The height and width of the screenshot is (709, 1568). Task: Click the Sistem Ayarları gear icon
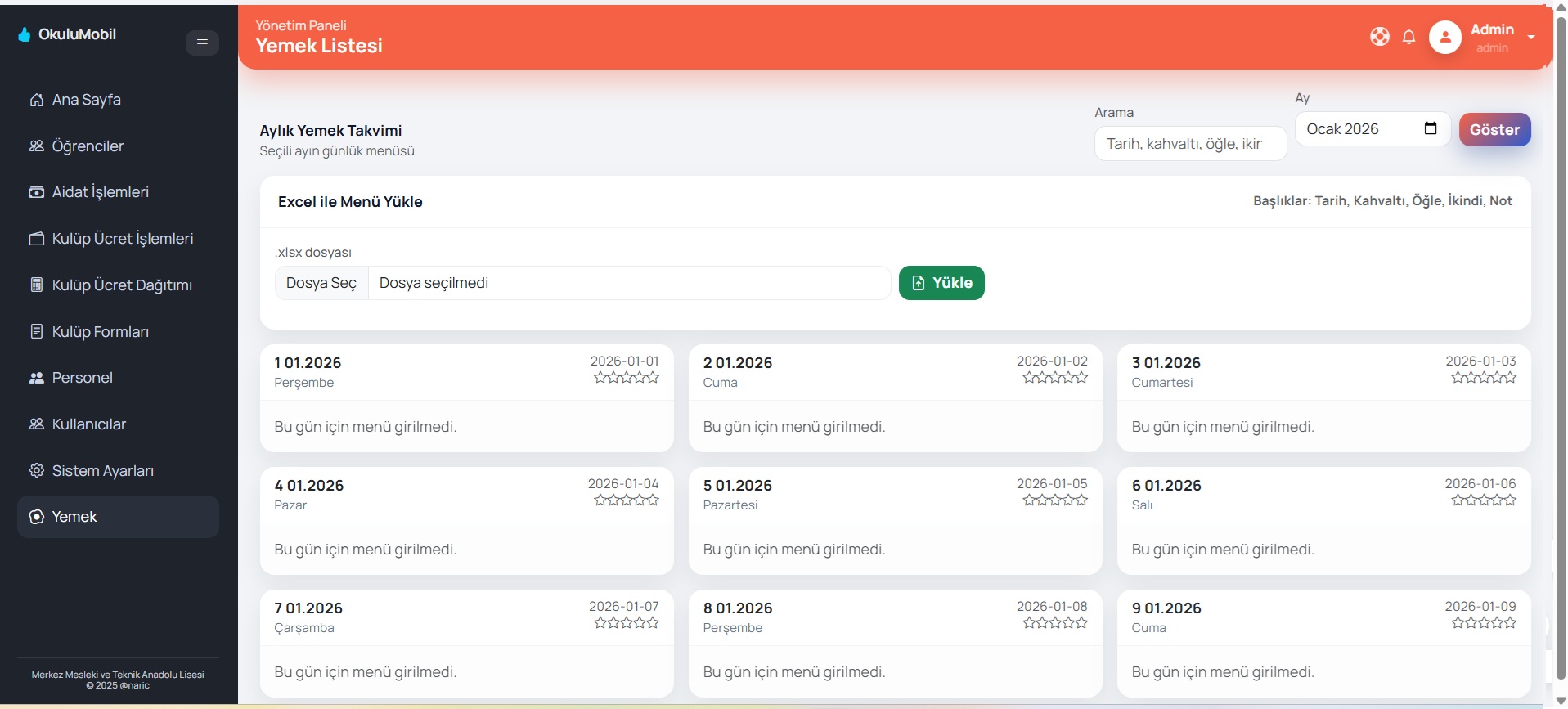tap(37, 471)
